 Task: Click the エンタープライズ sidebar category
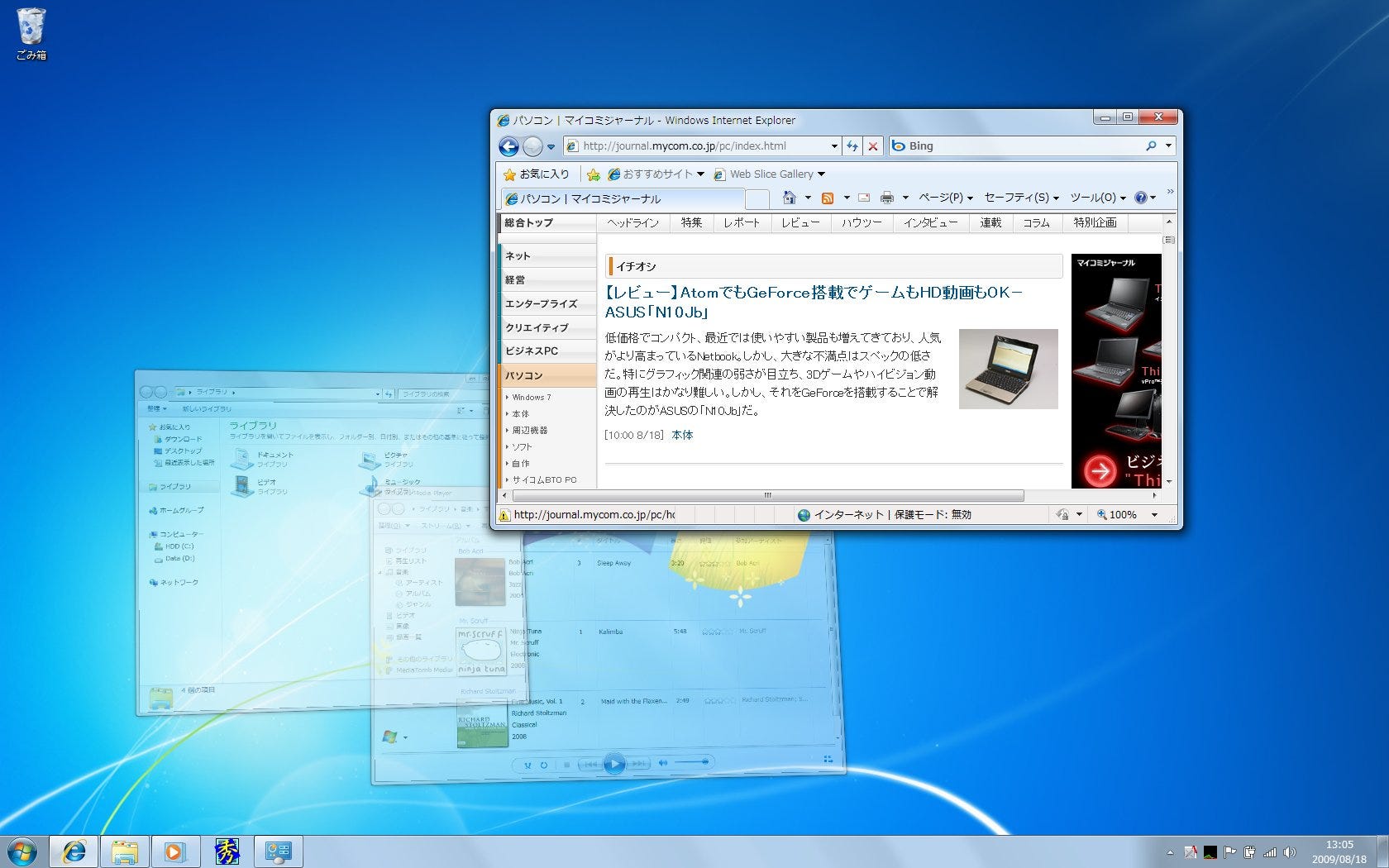pyautogui.click(x=547, y=303)
